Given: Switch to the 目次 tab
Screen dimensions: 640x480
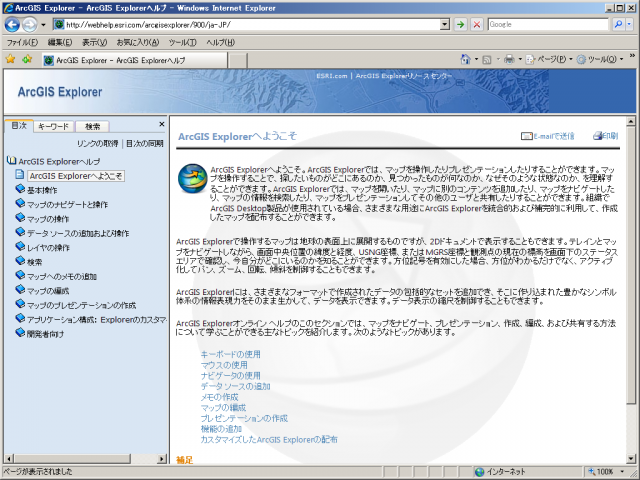Looking at the screenshot, I should [19, 126].
